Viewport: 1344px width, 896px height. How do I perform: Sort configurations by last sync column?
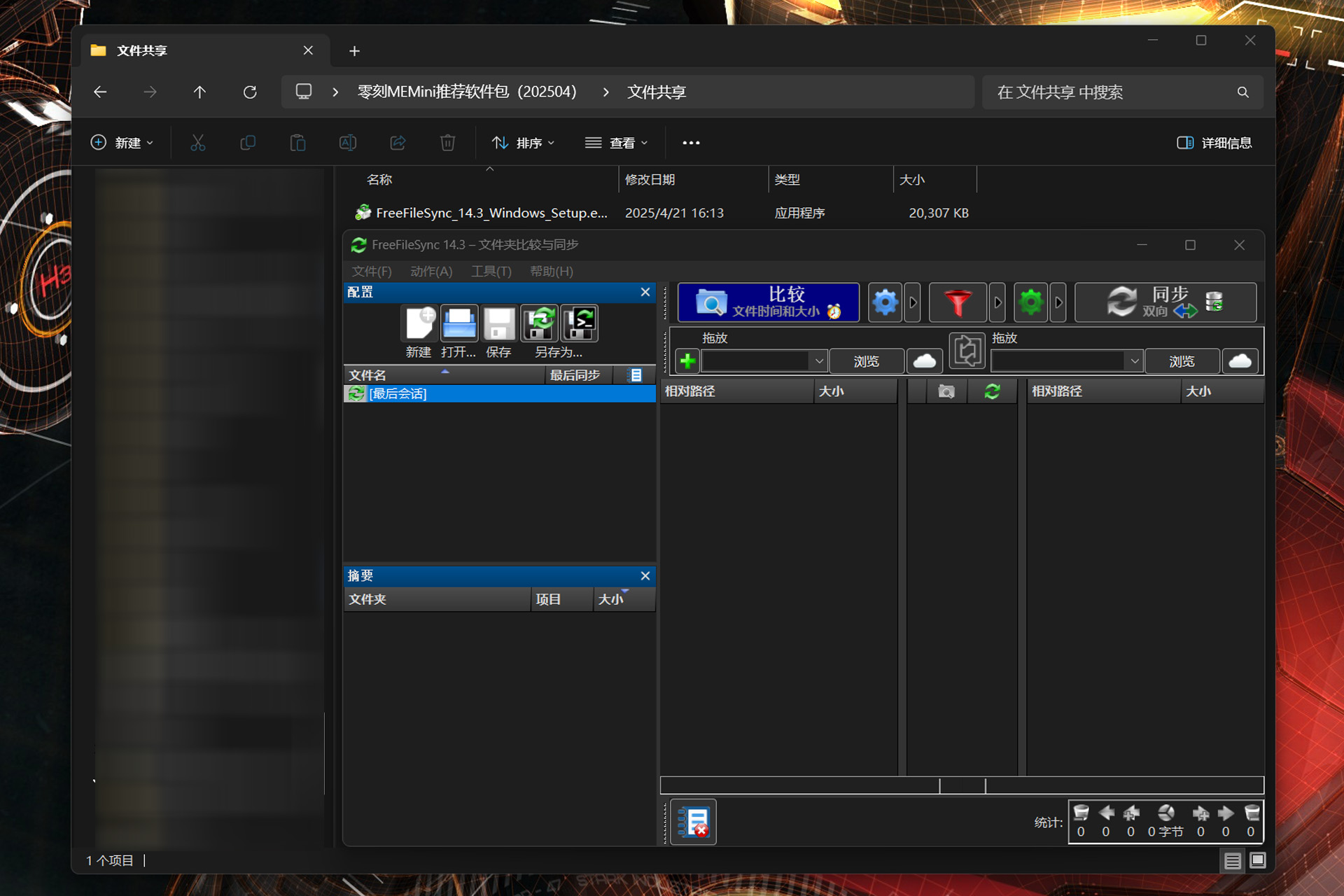578,375
